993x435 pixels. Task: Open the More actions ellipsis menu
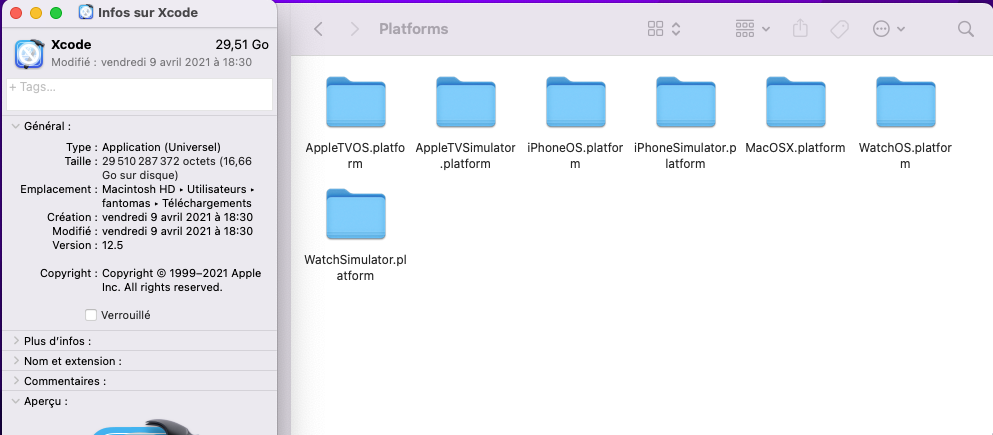pyautogui.click(x=889, y=29)
